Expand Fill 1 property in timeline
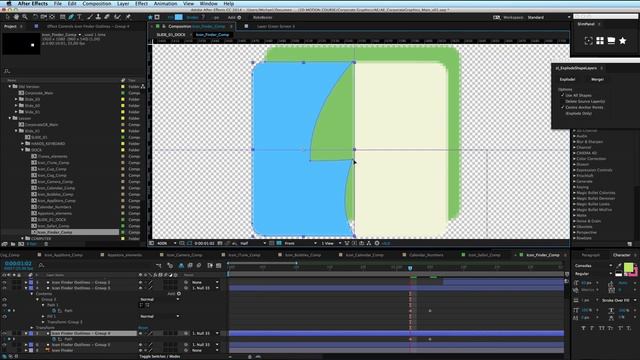This screenshot has width=640, height=360. 43,316
